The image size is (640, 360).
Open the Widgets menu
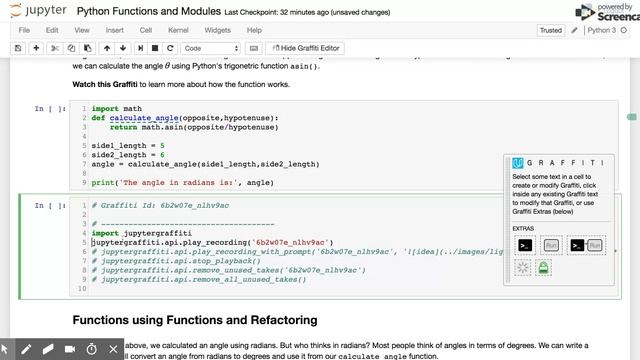[x=218, y=30]
